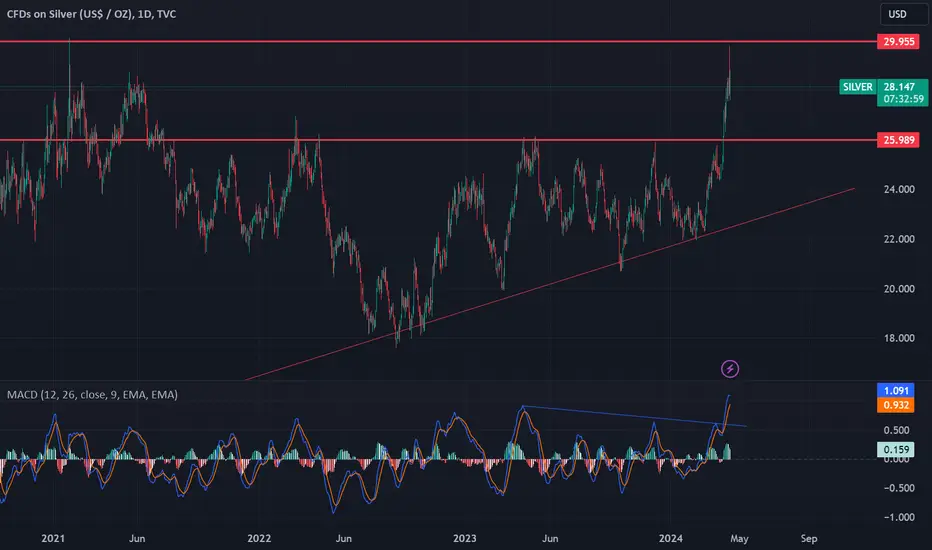
Task: Click the 22.000 price axis label
Action: pyautogui.click(x=899, y=239)
